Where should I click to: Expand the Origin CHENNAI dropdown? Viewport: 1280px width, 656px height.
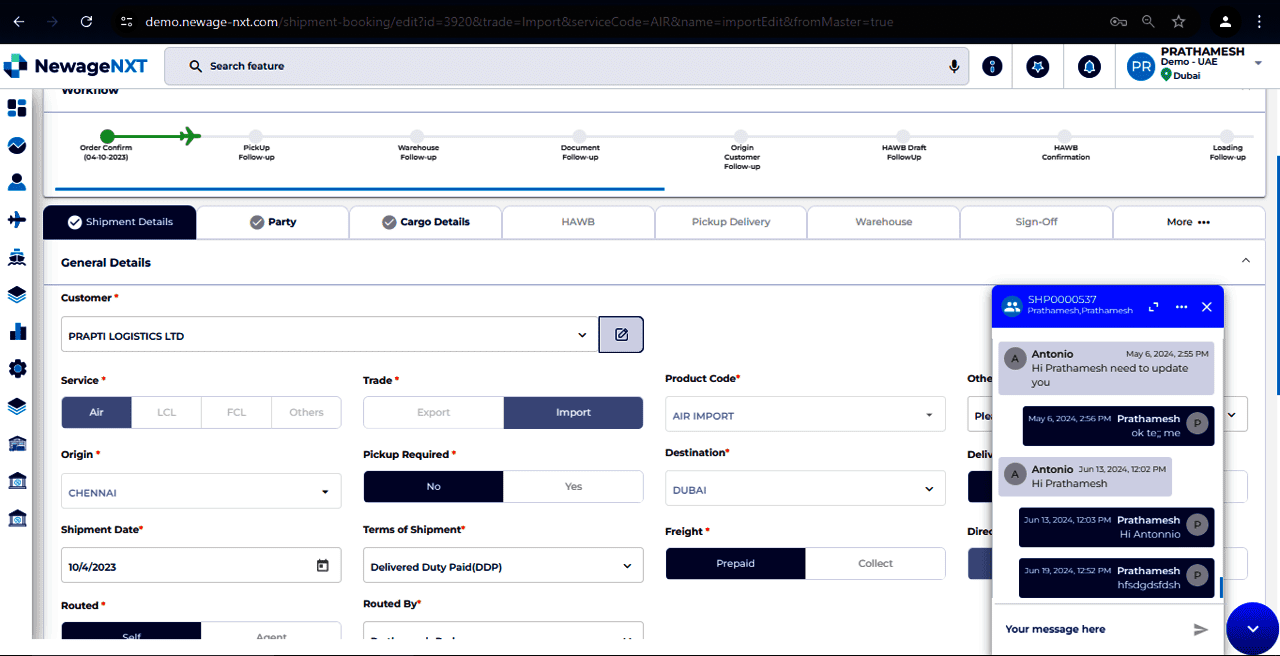click(325, 492)
